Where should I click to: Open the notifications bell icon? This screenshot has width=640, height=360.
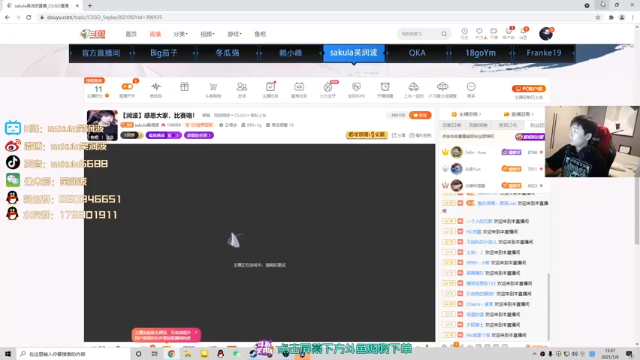(523, 33)
